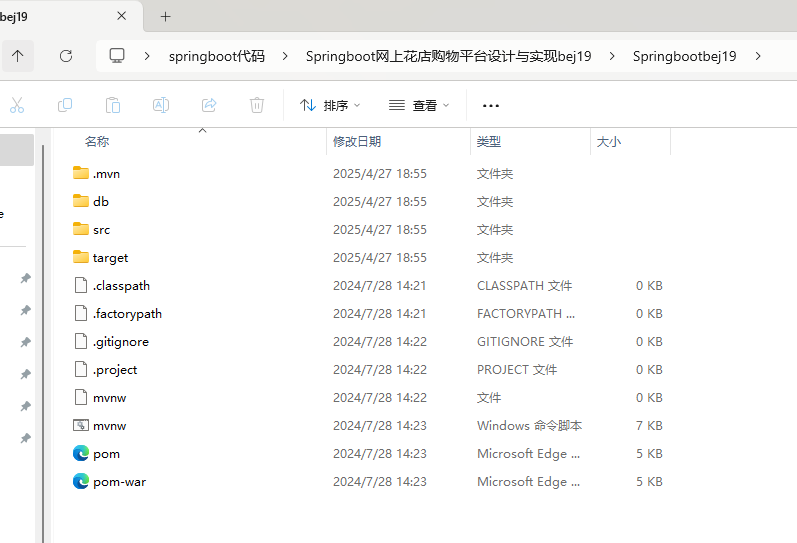Click the Share icon in toolbar
Viewport: 797px width, 543px height.
pyautogui.click(x=209, y=105)
